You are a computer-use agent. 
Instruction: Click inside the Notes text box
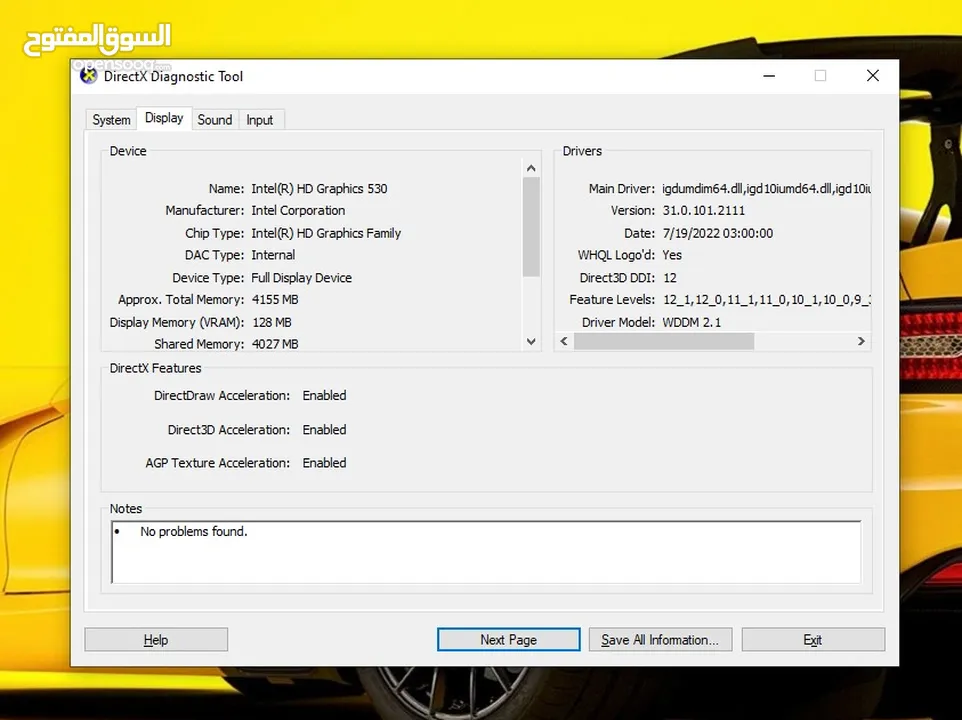pyautogui.click(x=486, y=552)
